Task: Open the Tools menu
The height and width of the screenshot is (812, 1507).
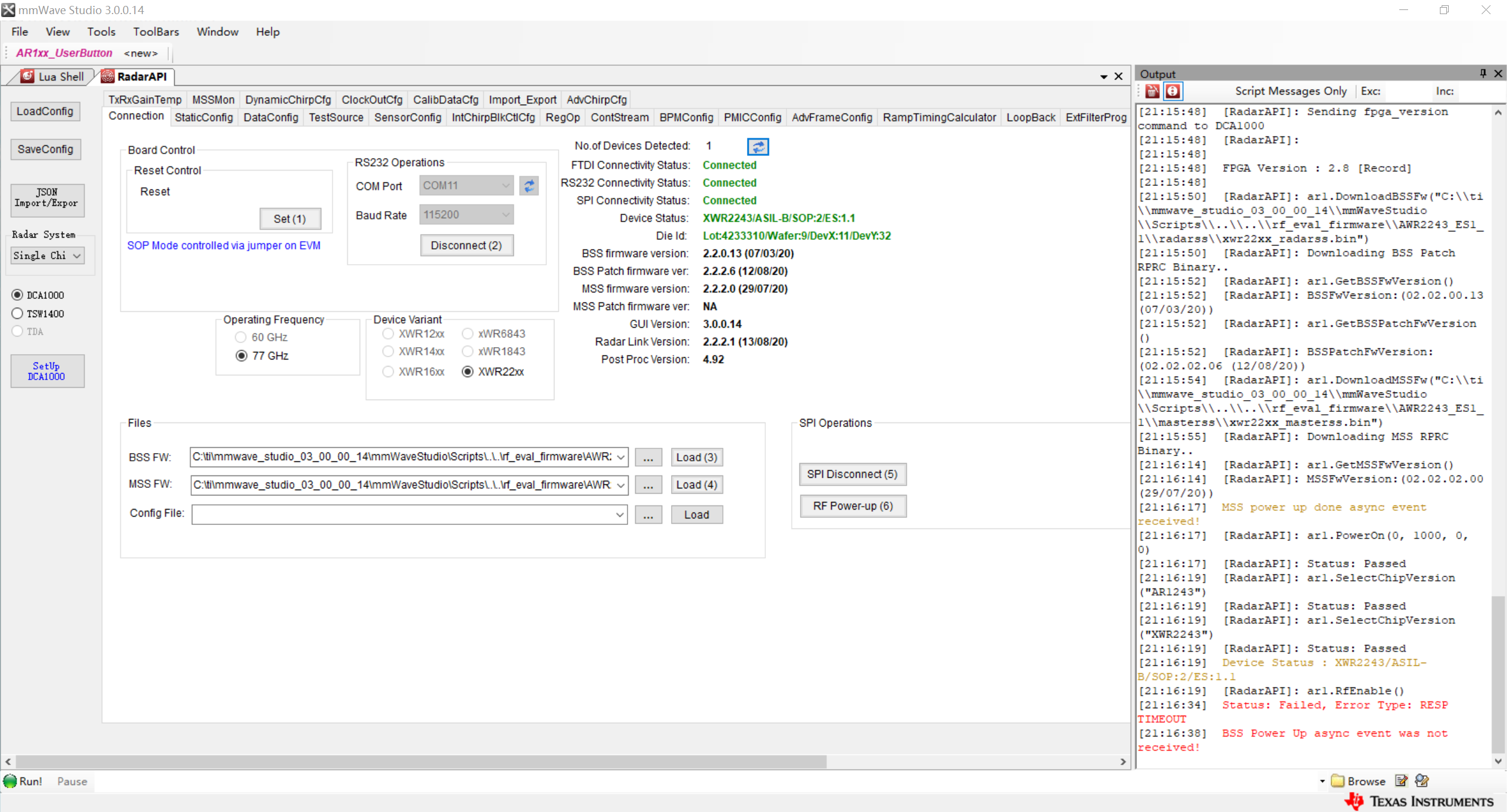Action: 101,32
